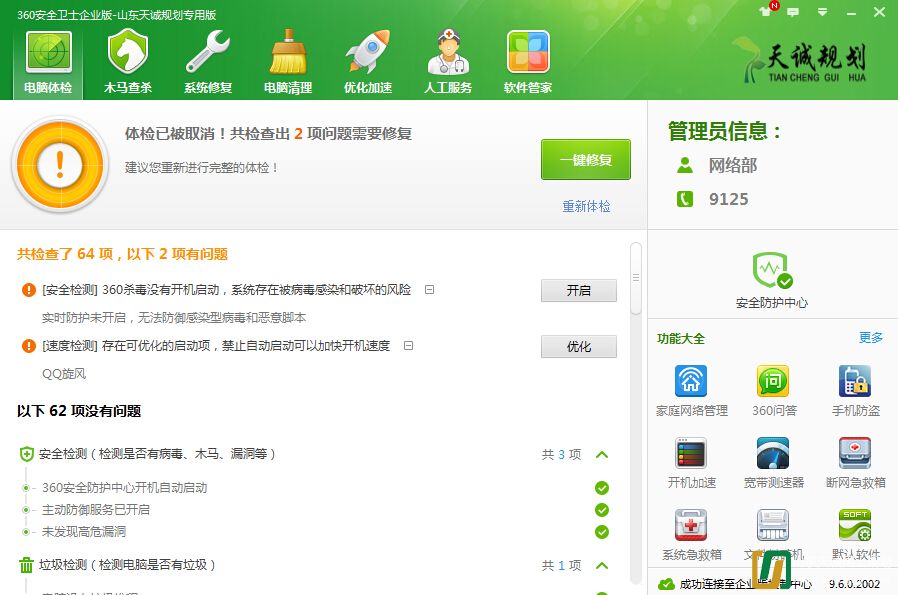Go to the 电脑清理 tab

pos(288,63)
